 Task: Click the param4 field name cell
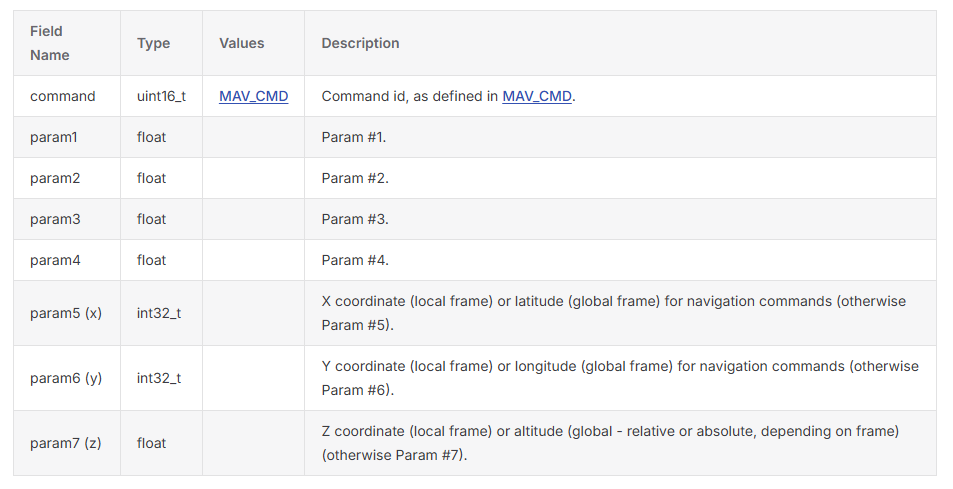(55, 260)
